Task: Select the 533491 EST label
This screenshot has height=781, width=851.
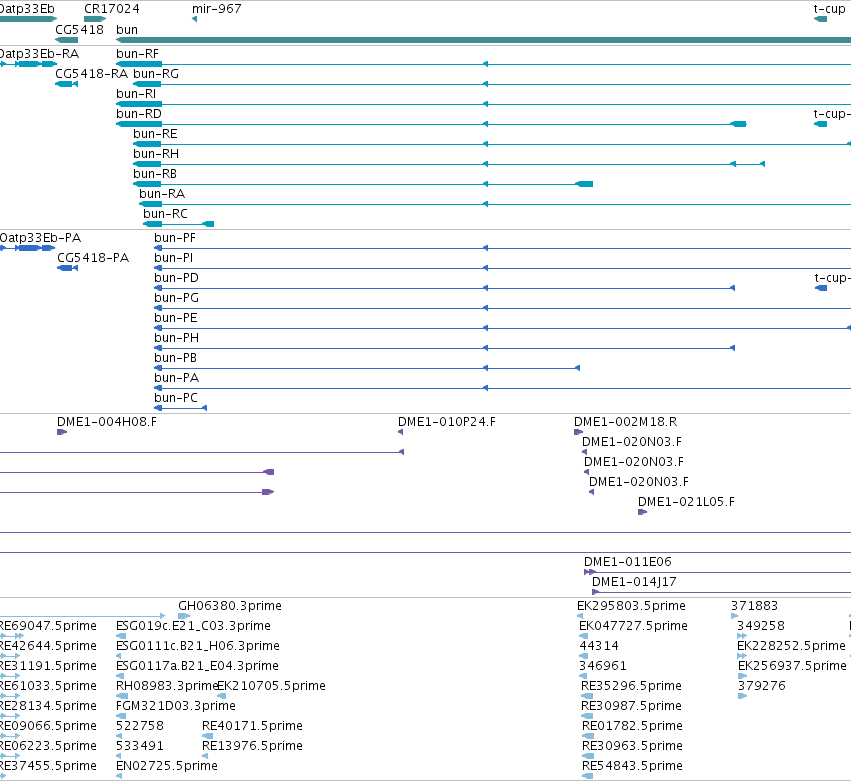Action: click(x=139, y=746)
